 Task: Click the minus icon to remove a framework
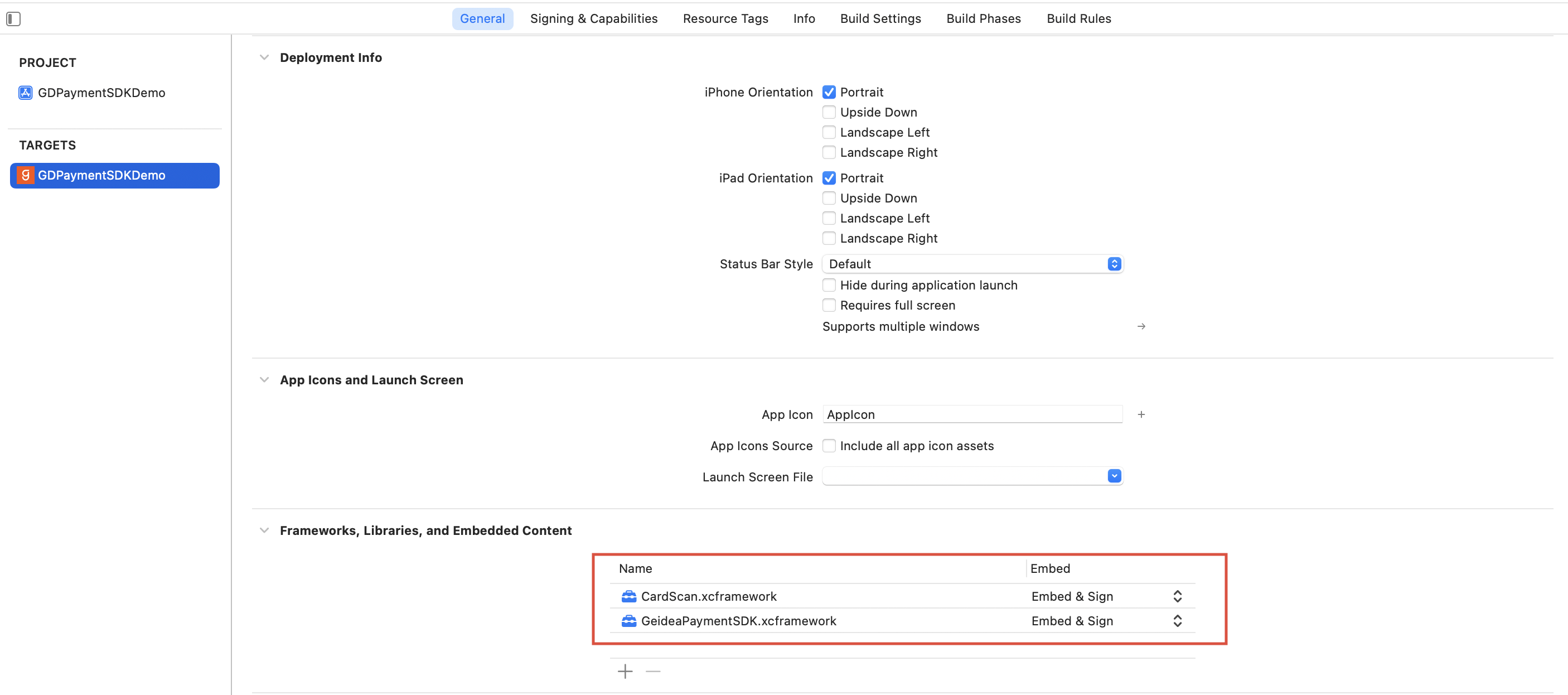point(652,671)
